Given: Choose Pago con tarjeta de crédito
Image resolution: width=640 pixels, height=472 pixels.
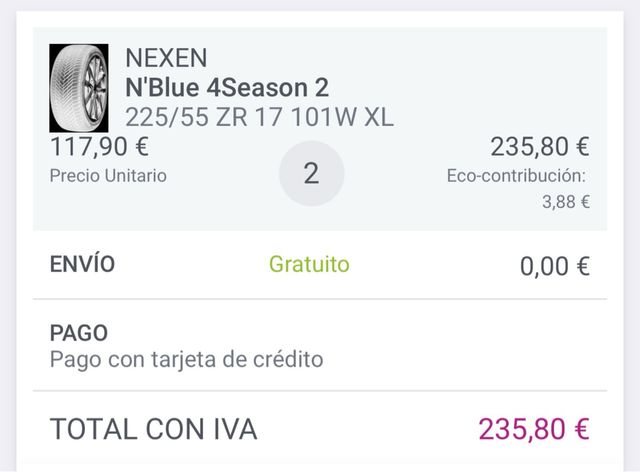Looking at the screenshot, I should (x=186, y=359).
